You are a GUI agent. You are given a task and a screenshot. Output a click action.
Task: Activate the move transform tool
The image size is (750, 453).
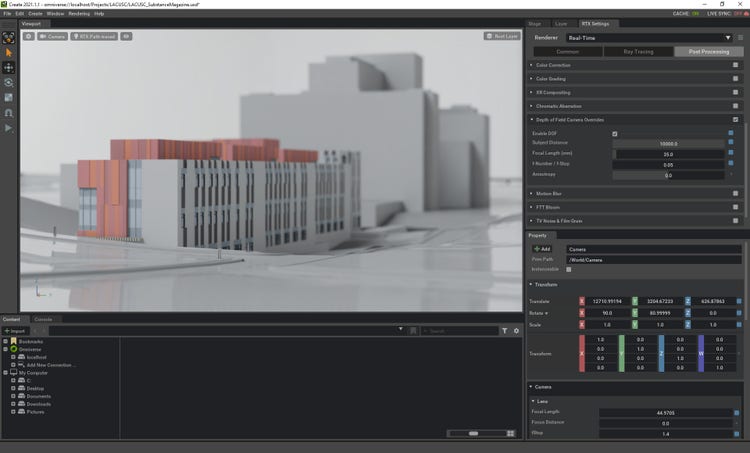9,67
